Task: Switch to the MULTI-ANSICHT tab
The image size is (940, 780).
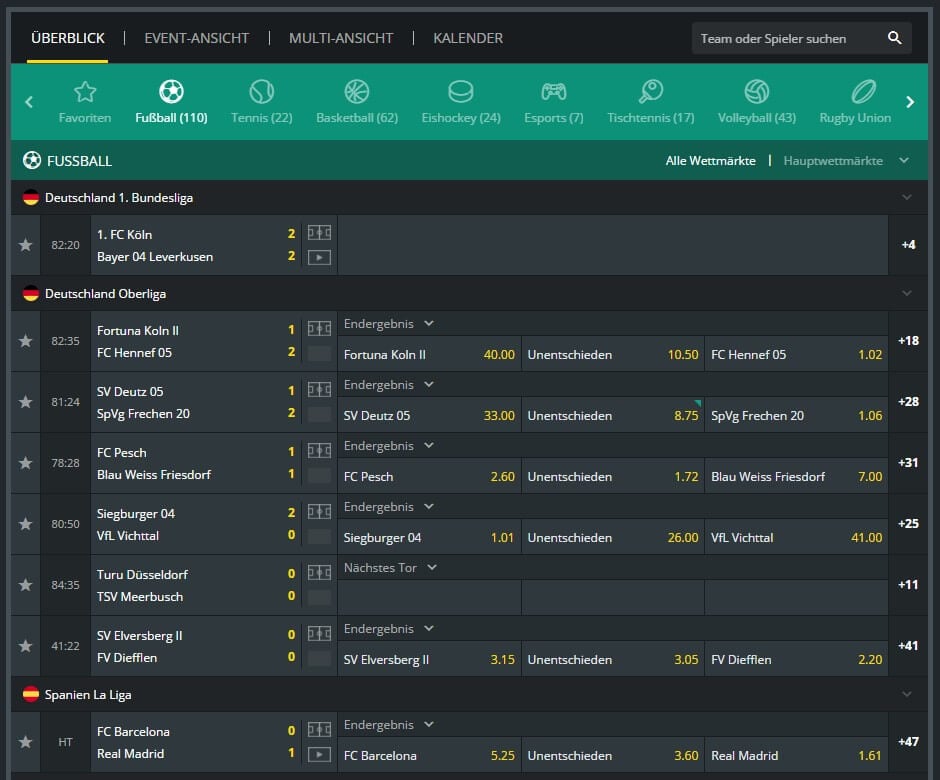Action: (x=341, y=38)
